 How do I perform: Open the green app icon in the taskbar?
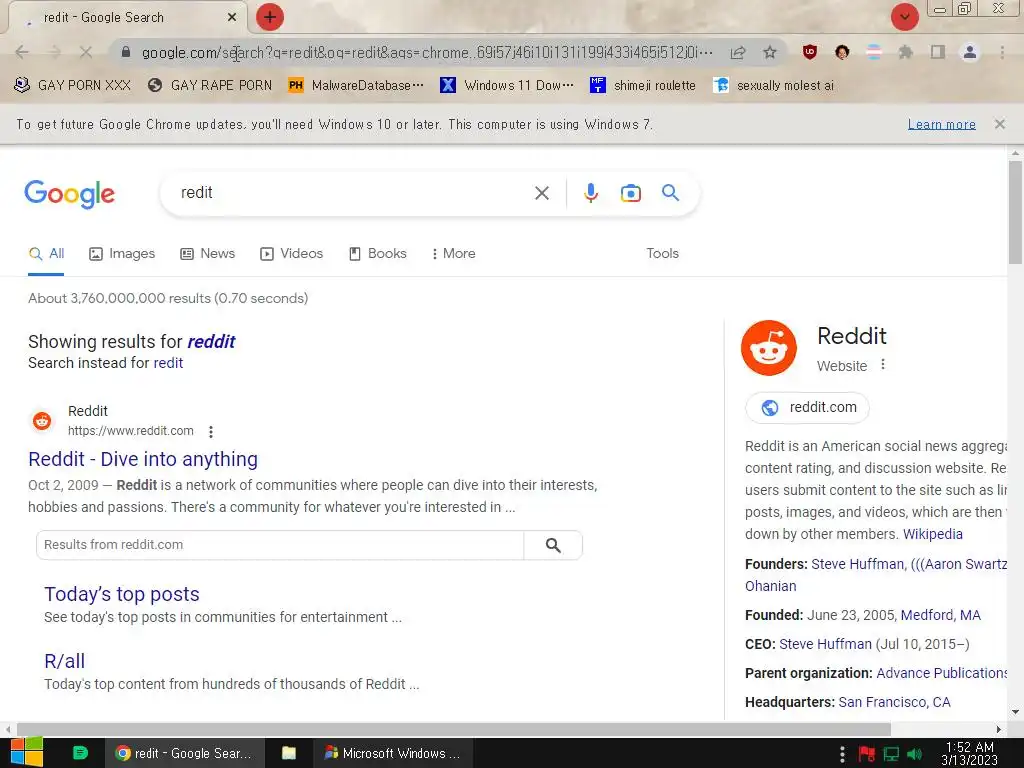80,753
